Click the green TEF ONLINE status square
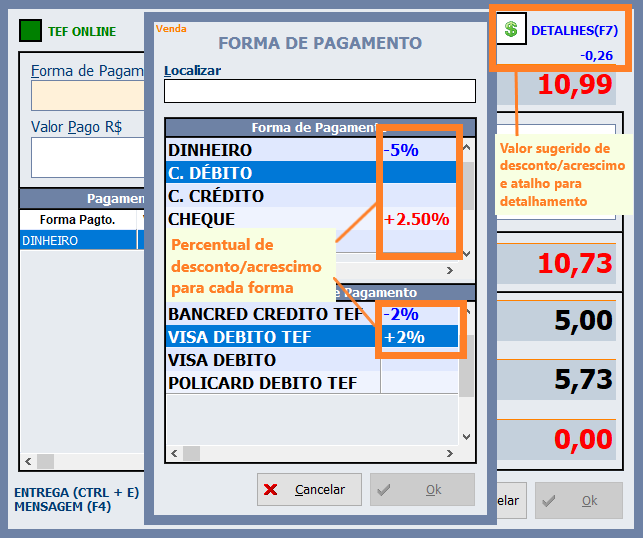This screenshot has height=538, width=643. 31,31
